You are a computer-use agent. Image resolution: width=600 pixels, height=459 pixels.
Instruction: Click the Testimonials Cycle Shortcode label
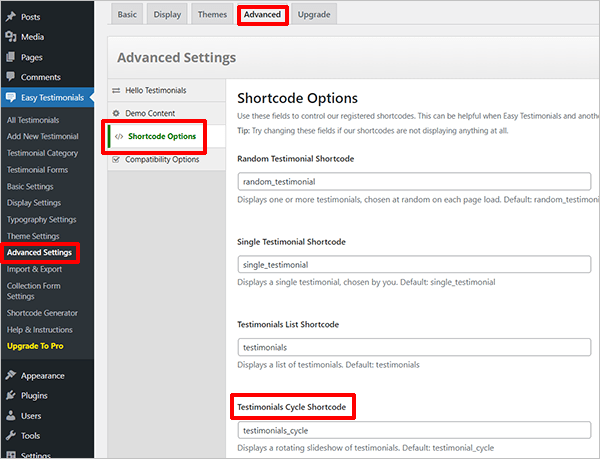[x=292, y=407]
